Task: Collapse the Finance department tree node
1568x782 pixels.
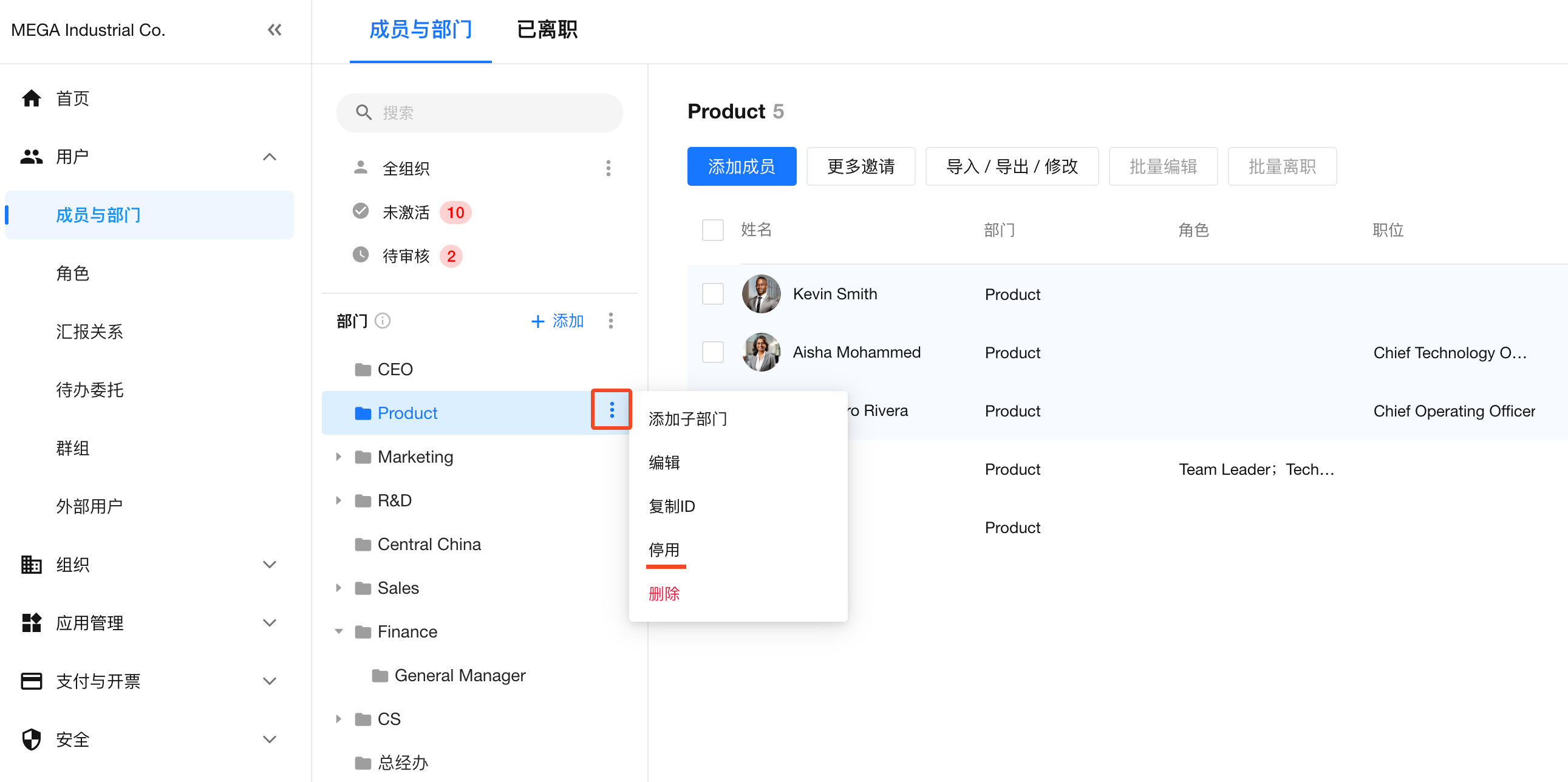Action: click(x=338, y=631)
